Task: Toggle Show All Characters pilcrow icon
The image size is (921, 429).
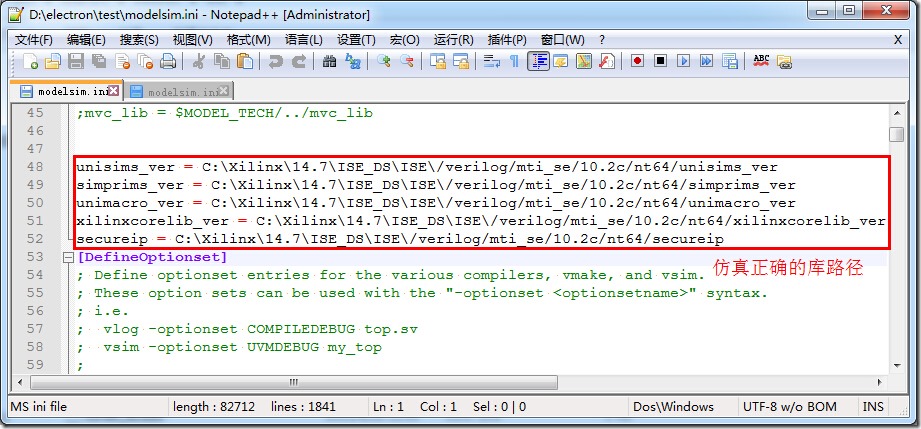Action: pos(515,61)
